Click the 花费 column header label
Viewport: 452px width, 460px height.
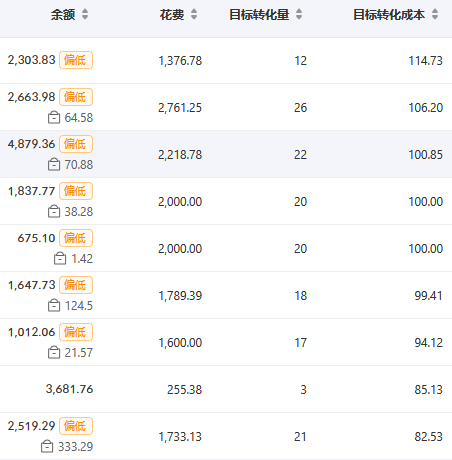(172, 15)
